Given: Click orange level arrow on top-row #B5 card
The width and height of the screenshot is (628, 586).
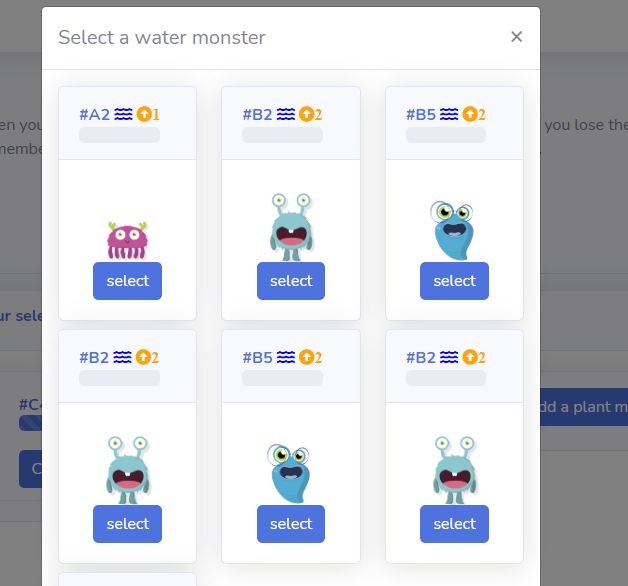Looking at the screenshot, I should pos(470,114).
